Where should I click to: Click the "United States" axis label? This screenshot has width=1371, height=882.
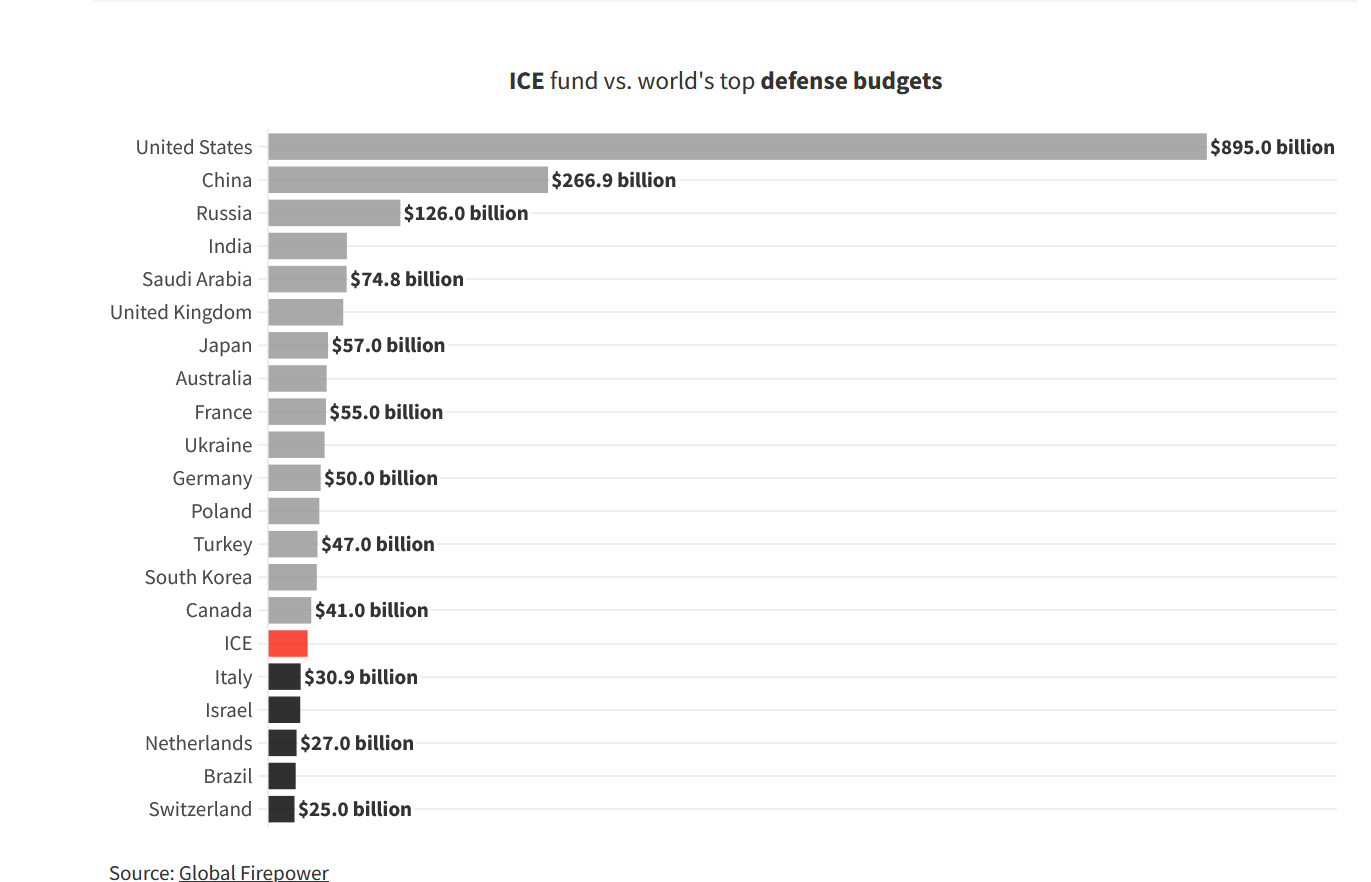pyautogui.click(x=194, y=147)
